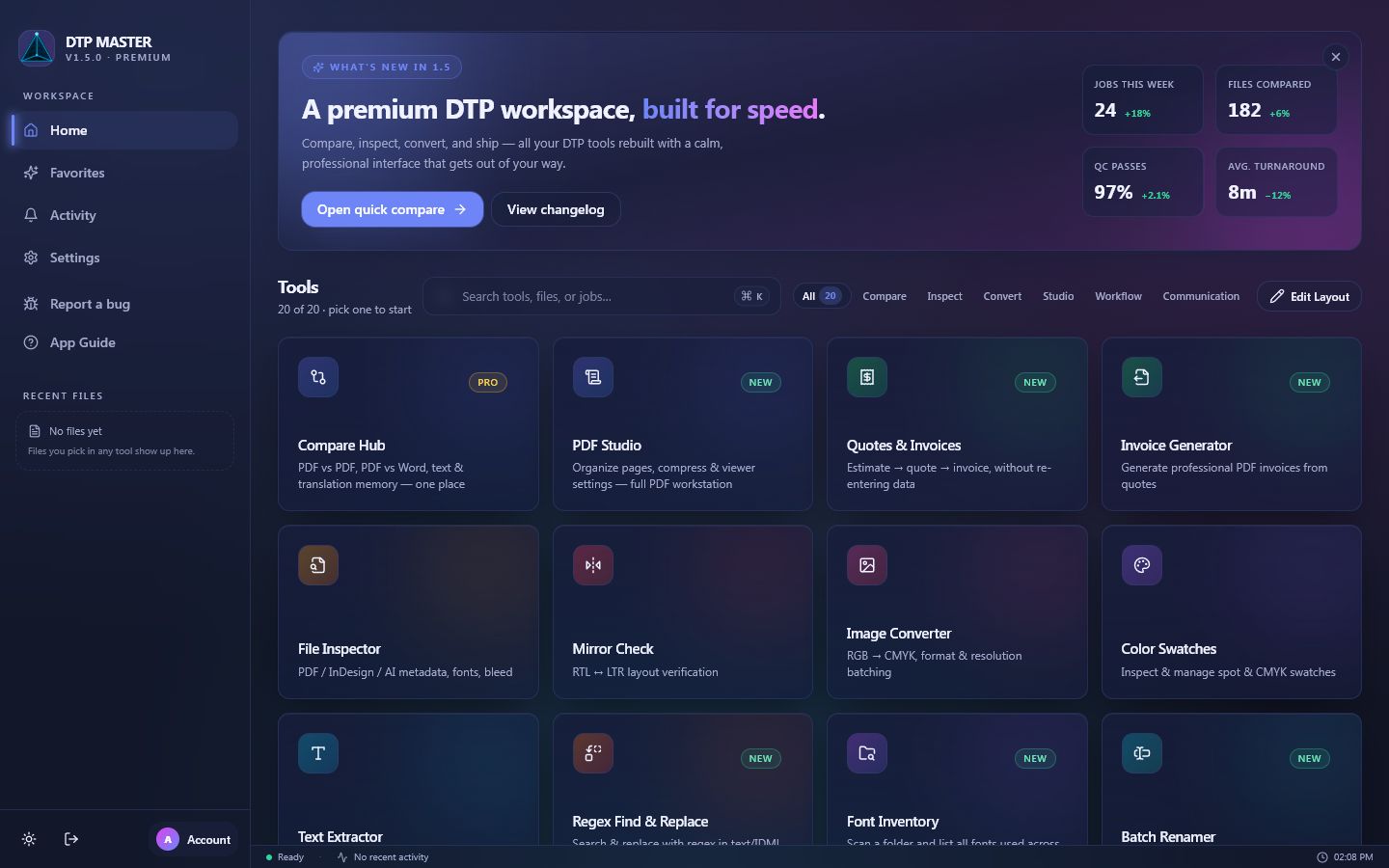Click the sign out icon
This screenshot has width=1389, height=868.
71,839
